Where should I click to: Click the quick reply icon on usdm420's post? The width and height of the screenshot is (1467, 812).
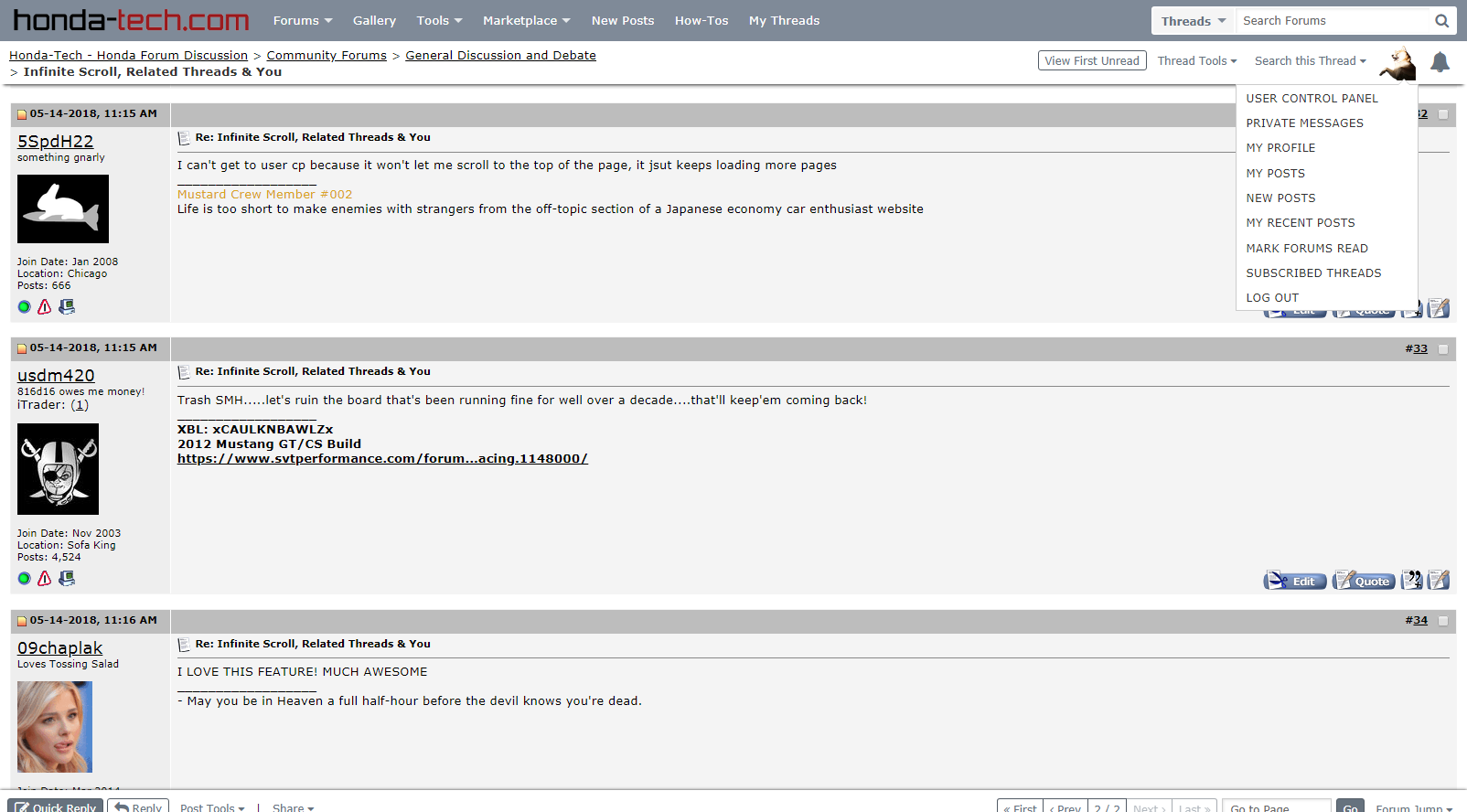point(1439,580)
